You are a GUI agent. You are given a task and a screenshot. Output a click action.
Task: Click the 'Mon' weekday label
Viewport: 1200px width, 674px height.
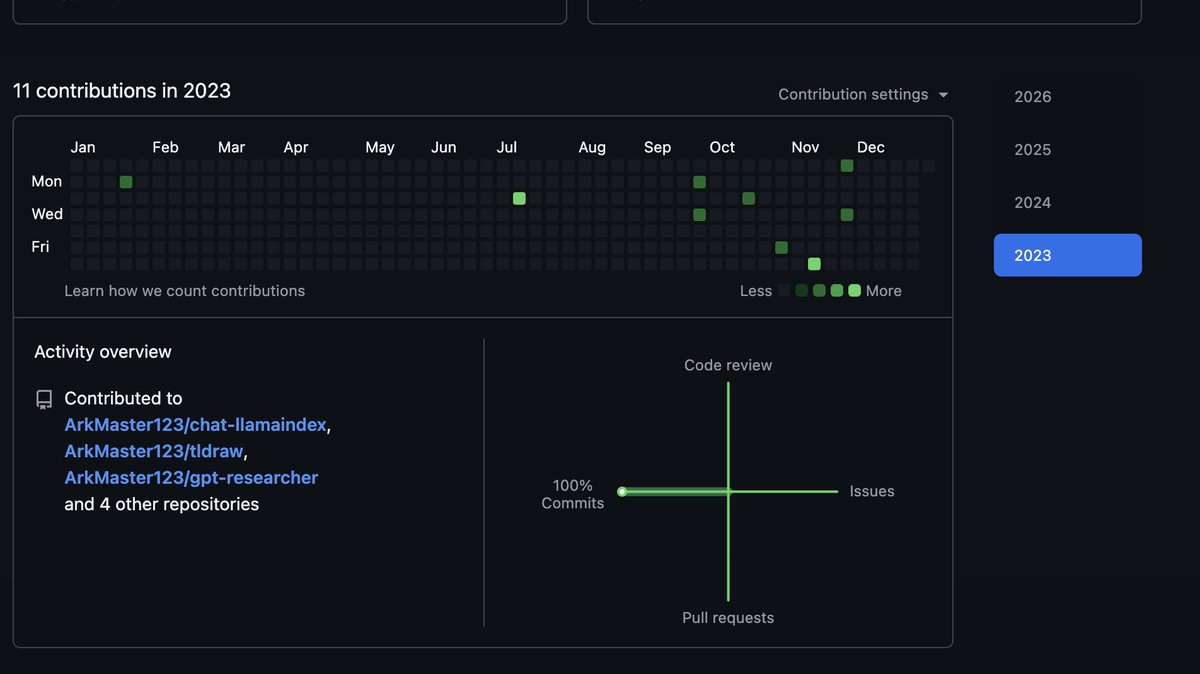(x=47, y=181)
